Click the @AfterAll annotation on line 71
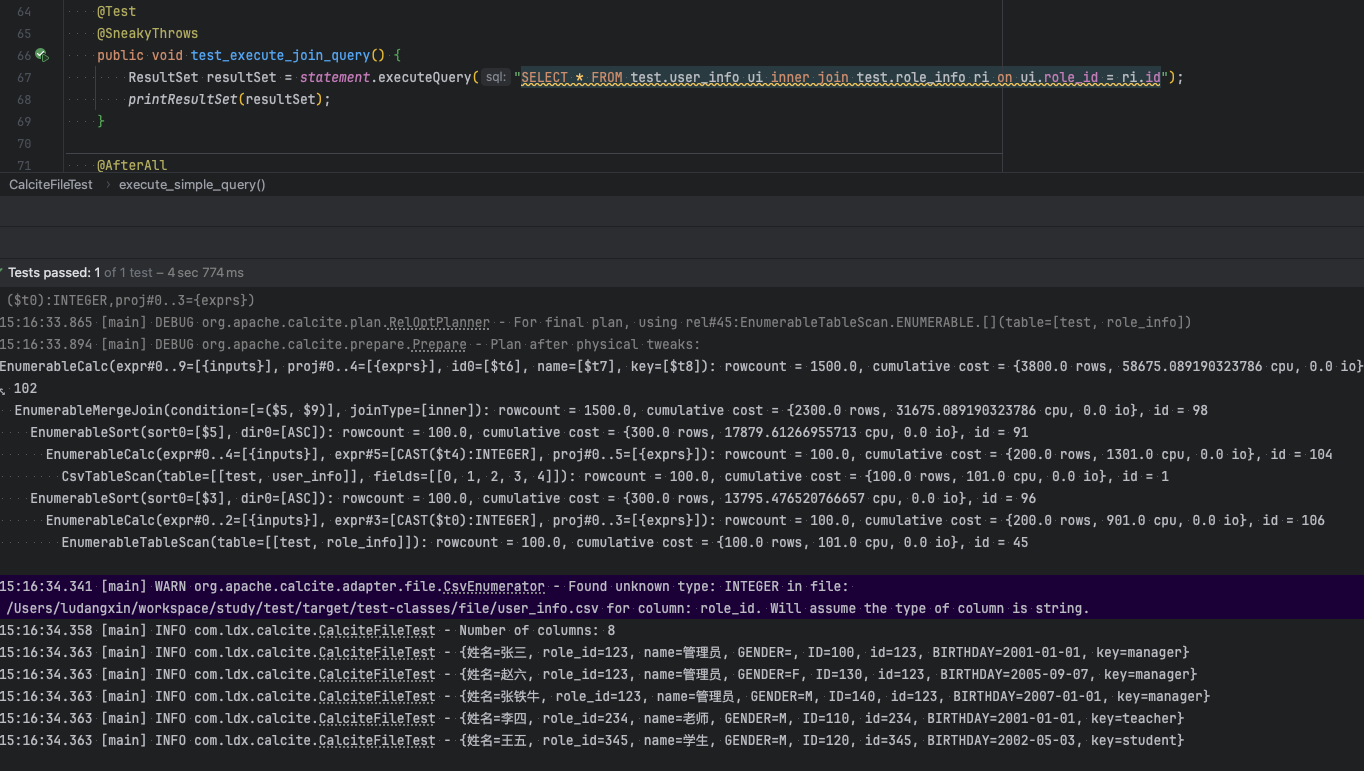The width and height of the screenshot is (1364, 771). tap(131, 165)
